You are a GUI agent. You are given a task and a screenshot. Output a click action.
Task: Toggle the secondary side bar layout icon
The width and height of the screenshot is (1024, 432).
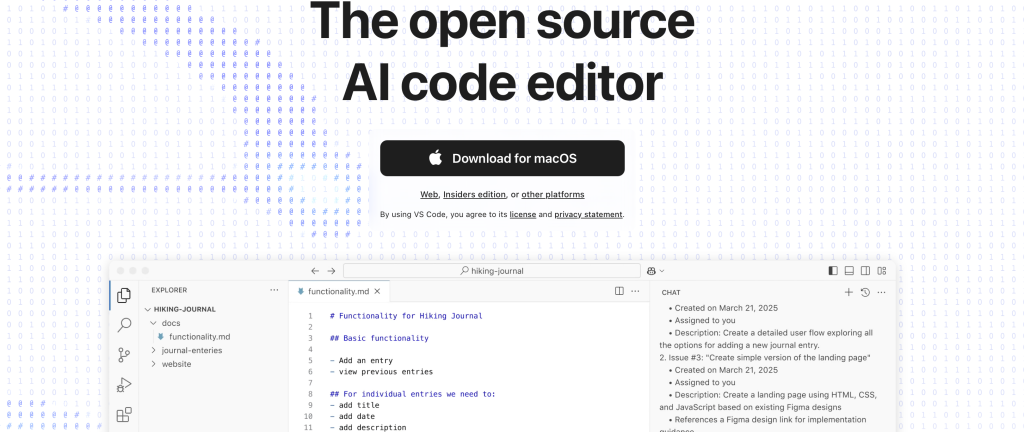click(865, 271)
